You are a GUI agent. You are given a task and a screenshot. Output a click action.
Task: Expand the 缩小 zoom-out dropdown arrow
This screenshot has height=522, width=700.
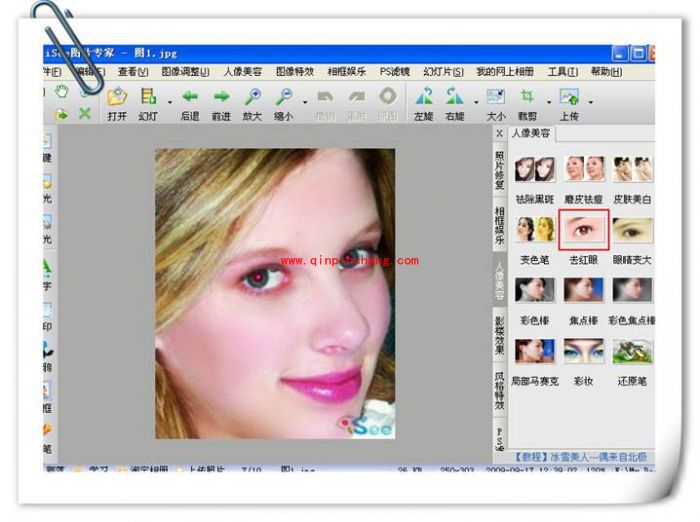click(305, 101)
